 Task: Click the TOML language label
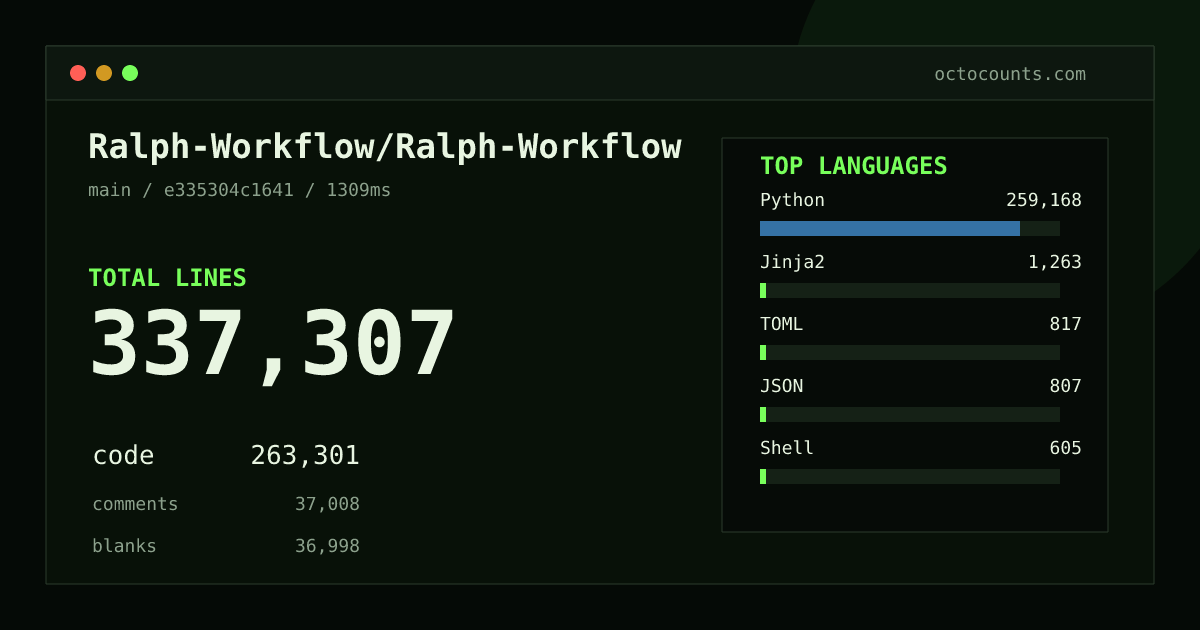pyautogui.click(x=781, y=324)
